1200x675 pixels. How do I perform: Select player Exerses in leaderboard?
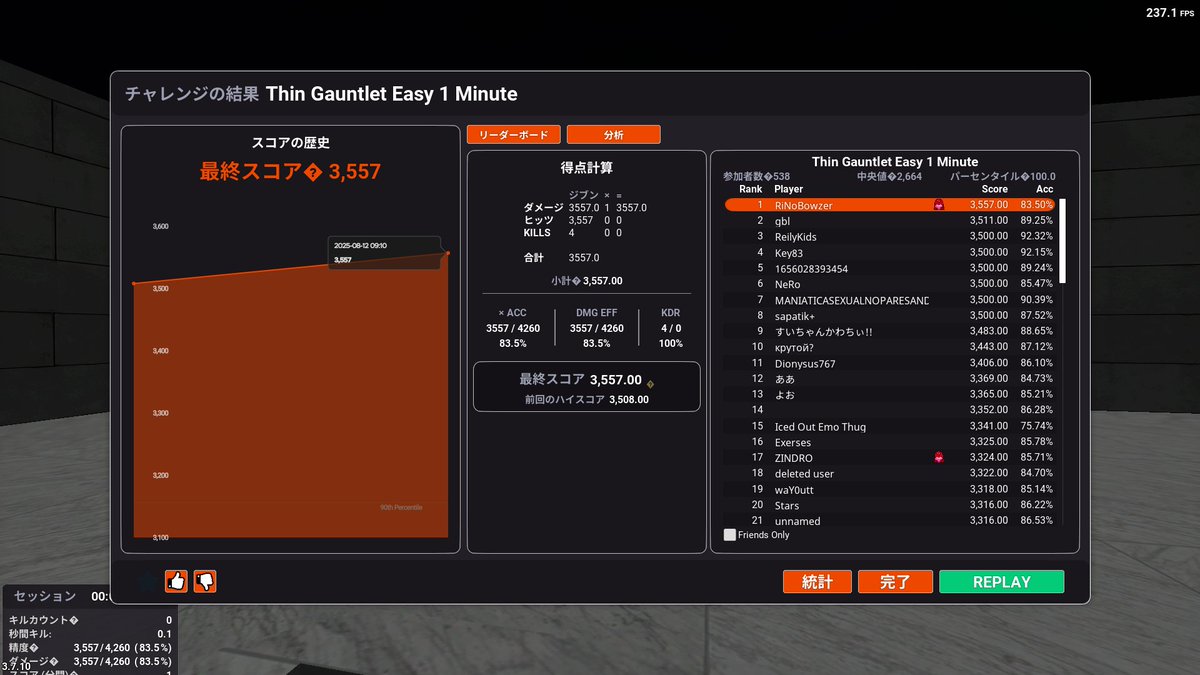click(890, 442)
